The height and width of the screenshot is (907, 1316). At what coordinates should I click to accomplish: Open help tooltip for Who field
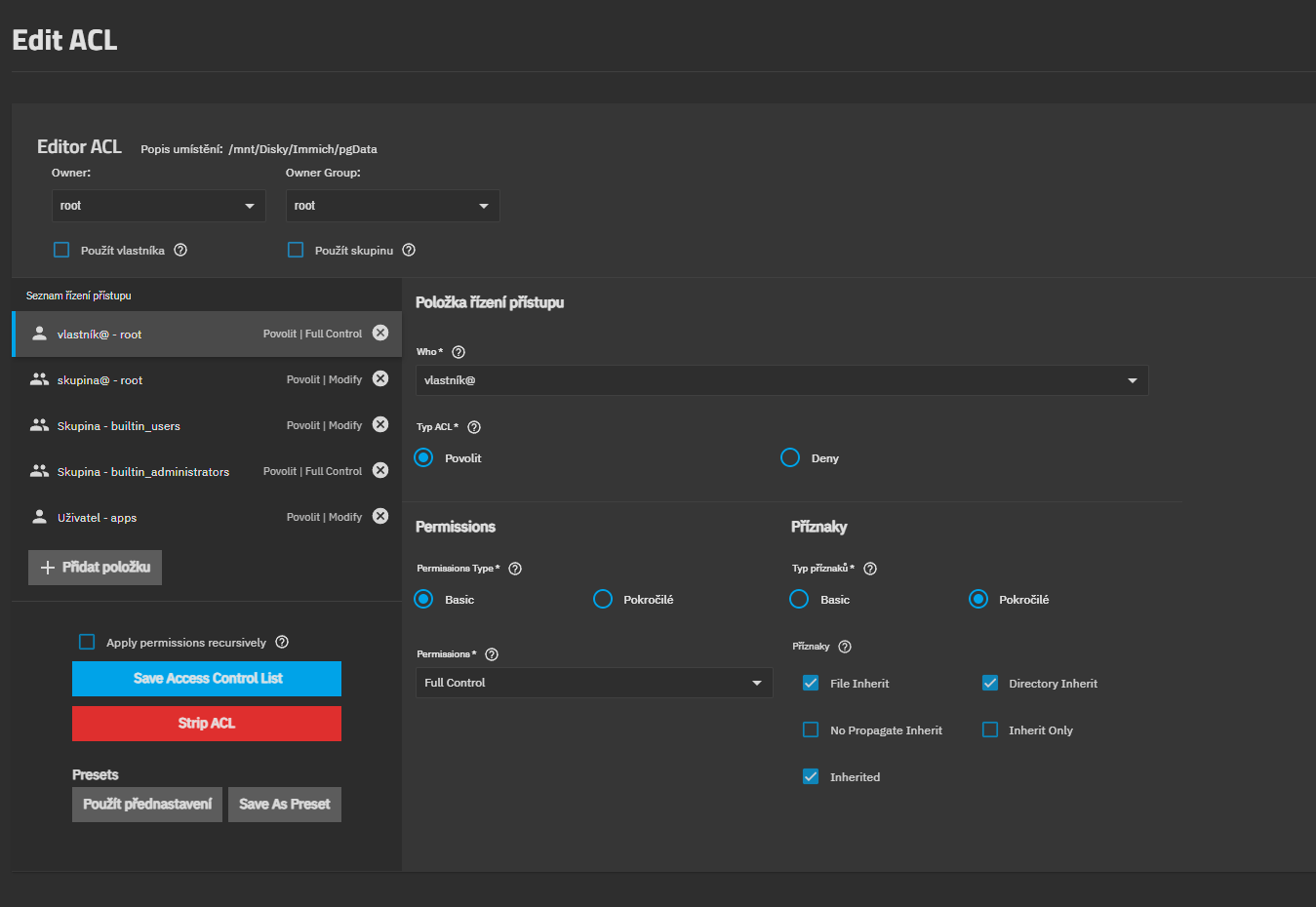click(459, 352)
